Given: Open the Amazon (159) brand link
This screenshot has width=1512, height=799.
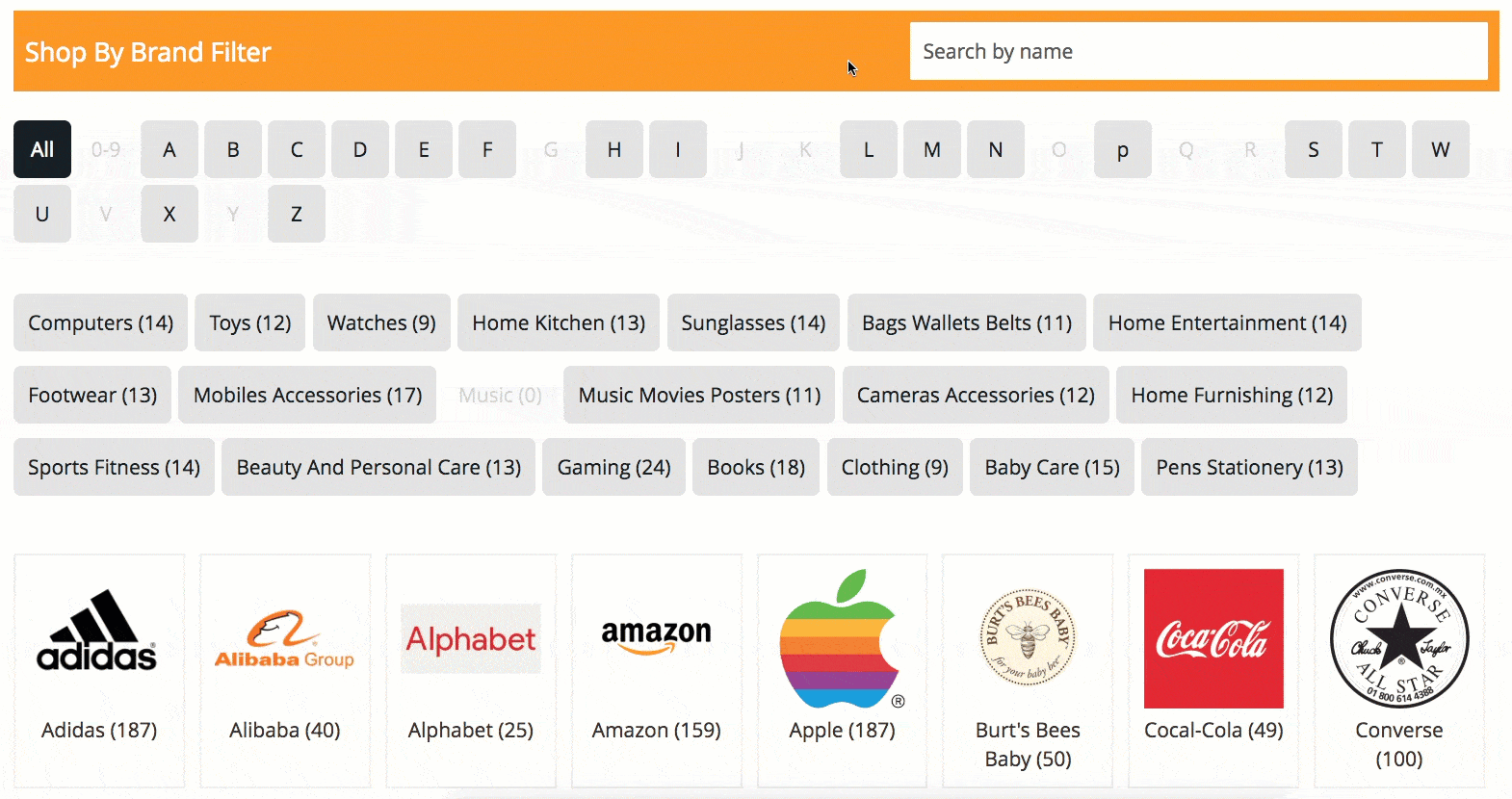Looking at the screenshot, I should tap(657, 730).
